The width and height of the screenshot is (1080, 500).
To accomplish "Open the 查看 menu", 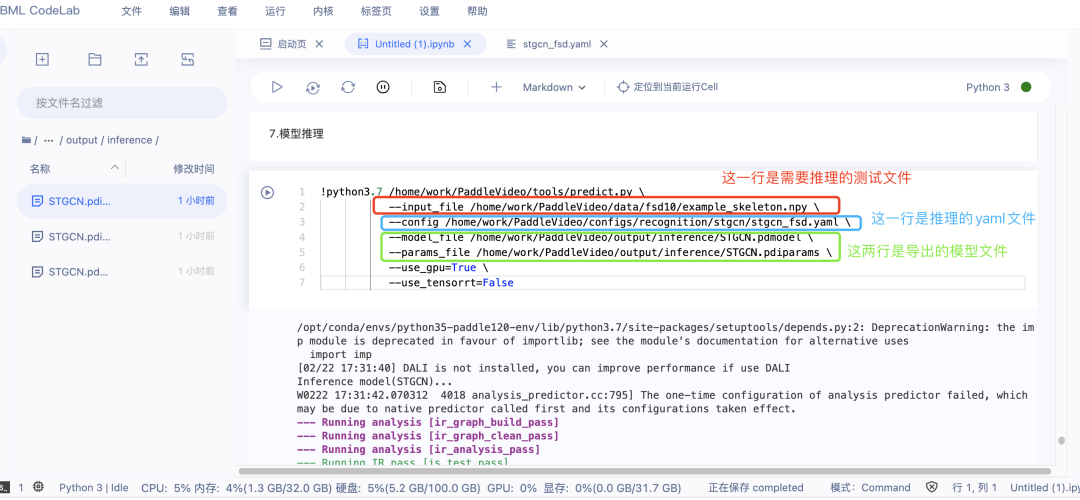I will (227, 11).
